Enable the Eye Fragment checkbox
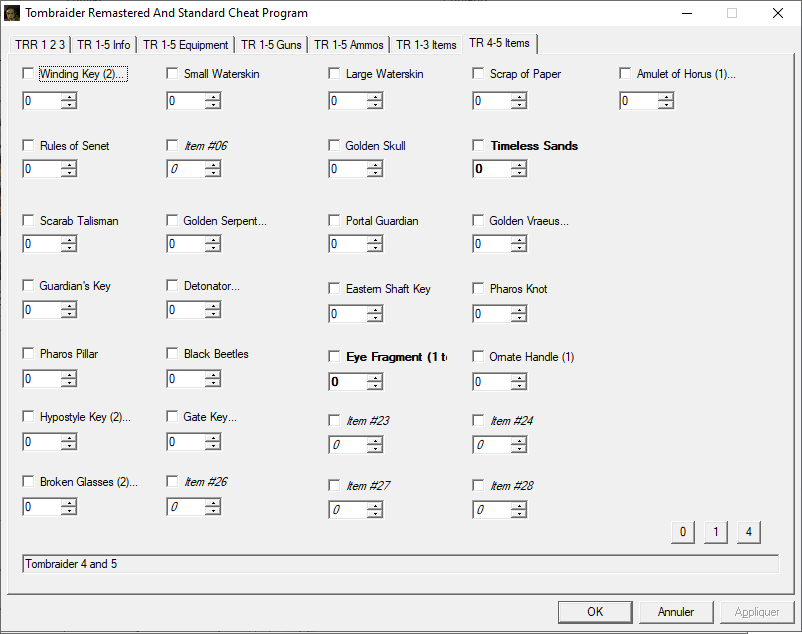The image size is (802, 634). point(334,356)
